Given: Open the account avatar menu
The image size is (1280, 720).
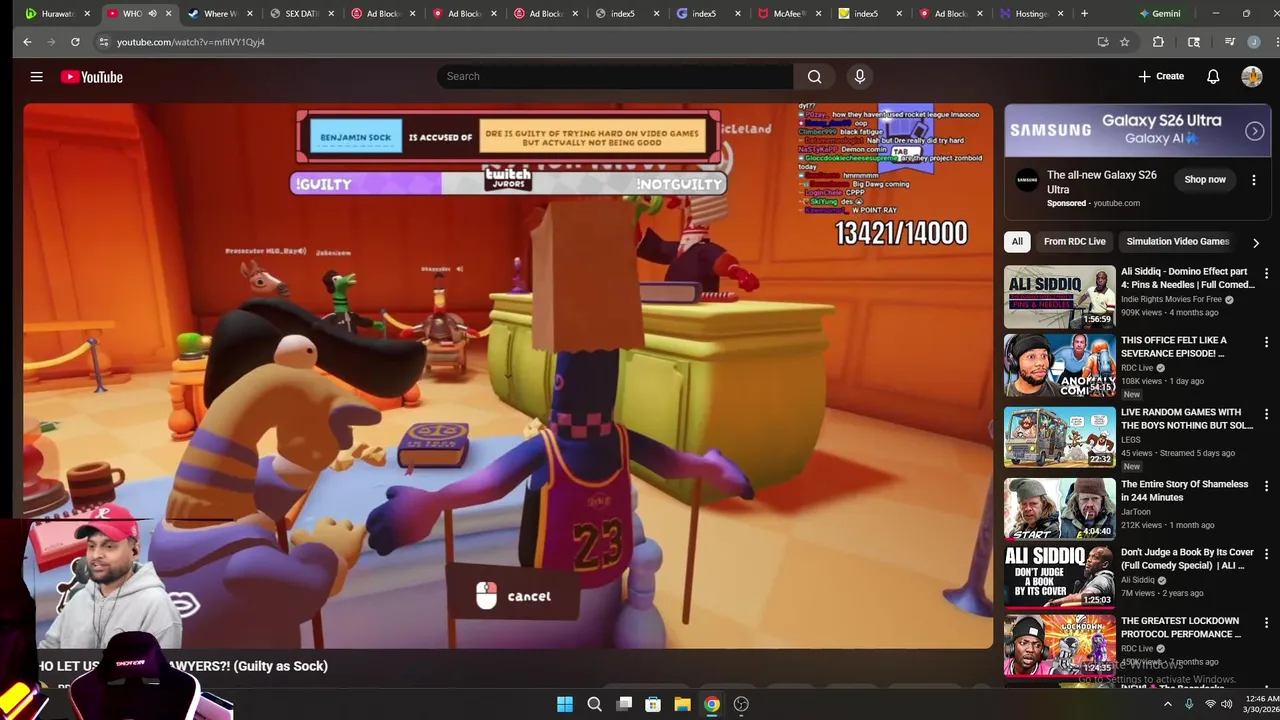Looking at the screenshot, I should 1252,77.
